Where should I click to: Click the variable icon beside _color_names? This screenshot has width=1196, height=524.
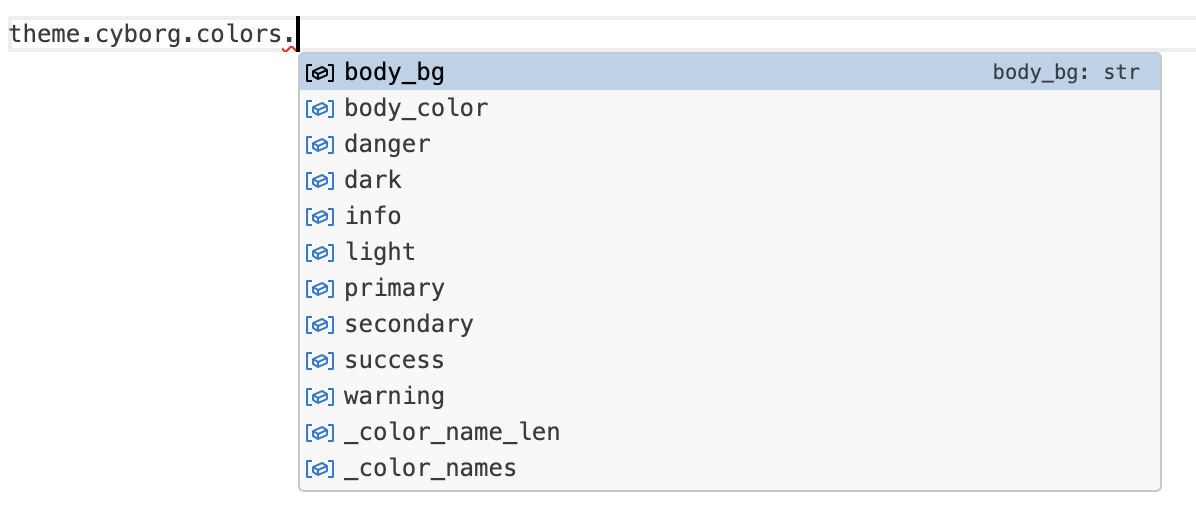click(319, 469)
